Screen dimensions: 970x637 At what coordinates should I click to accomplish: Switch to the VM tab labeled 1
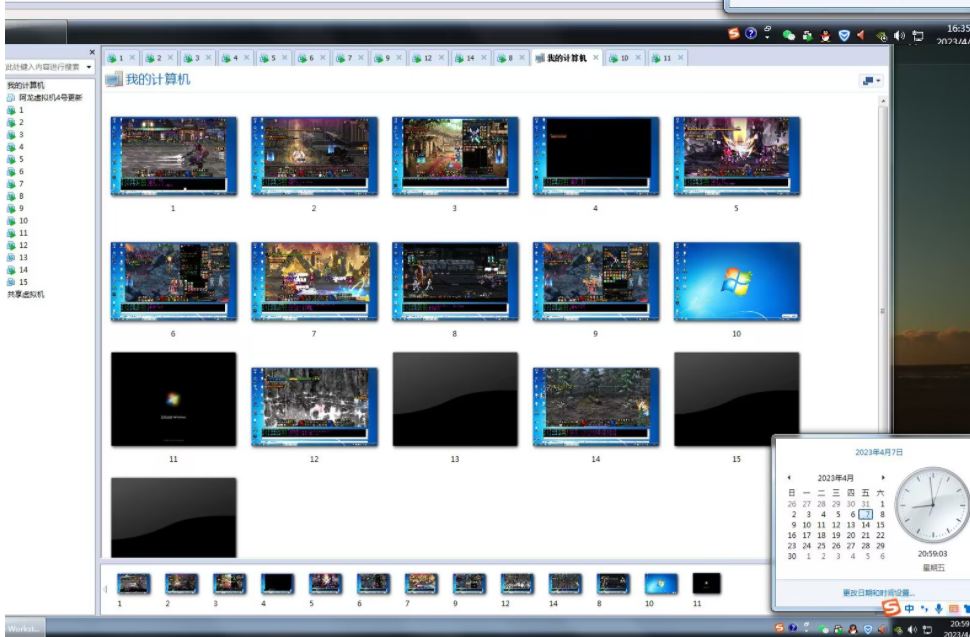point(121,58)
